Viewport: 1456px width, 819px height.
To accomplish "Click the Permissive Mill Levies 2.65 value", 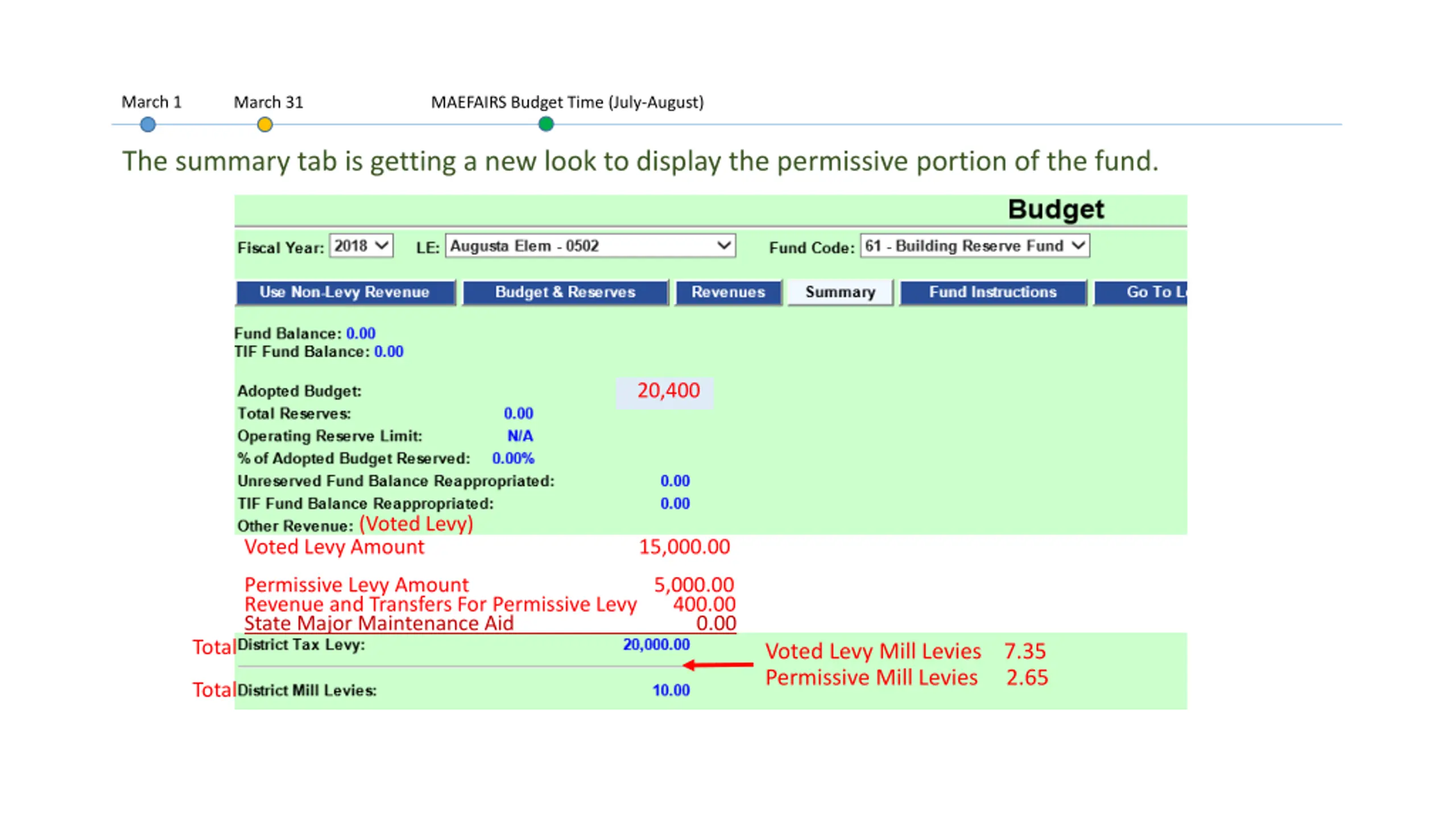I will [x=1027, y=678].
